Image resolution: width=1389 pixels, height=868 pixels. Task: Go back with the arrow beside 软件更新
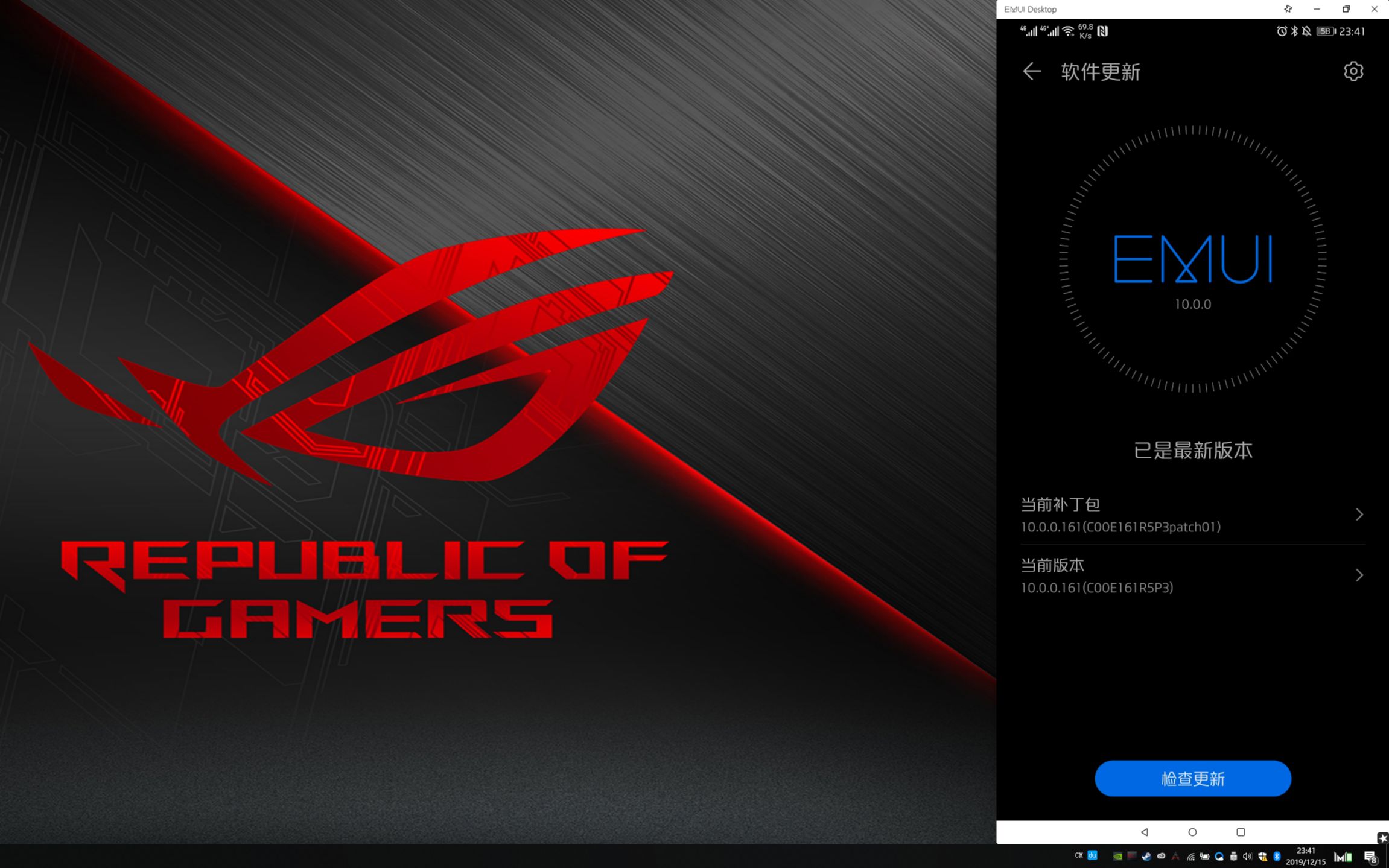[x=1032, y=71]
